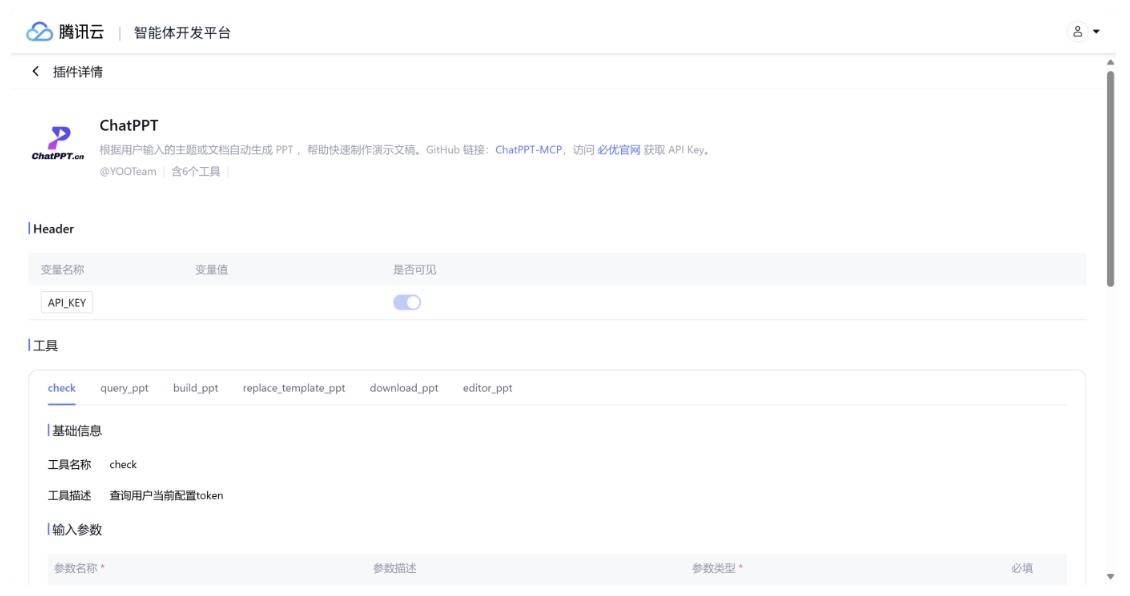This screenshot has height=596, width=1130.
Task: Click the API_KEY variable name field
Action: coord(67,303)
